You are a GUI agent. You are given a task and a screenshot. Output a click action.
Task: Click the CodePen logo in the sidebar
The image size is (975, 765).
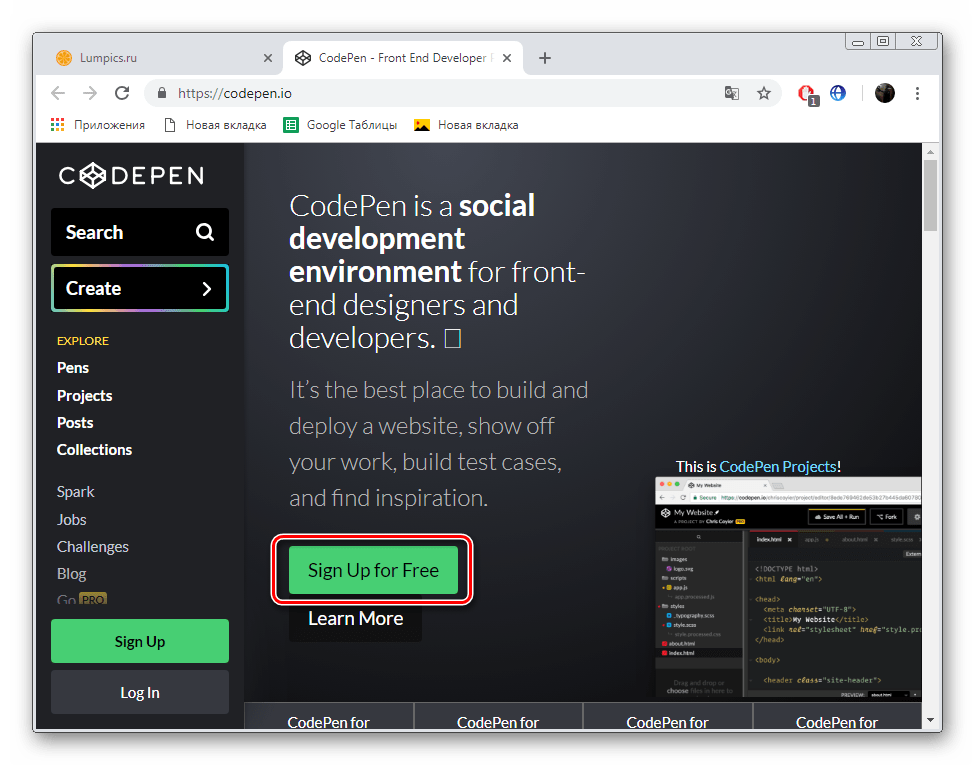pos(130,175)
